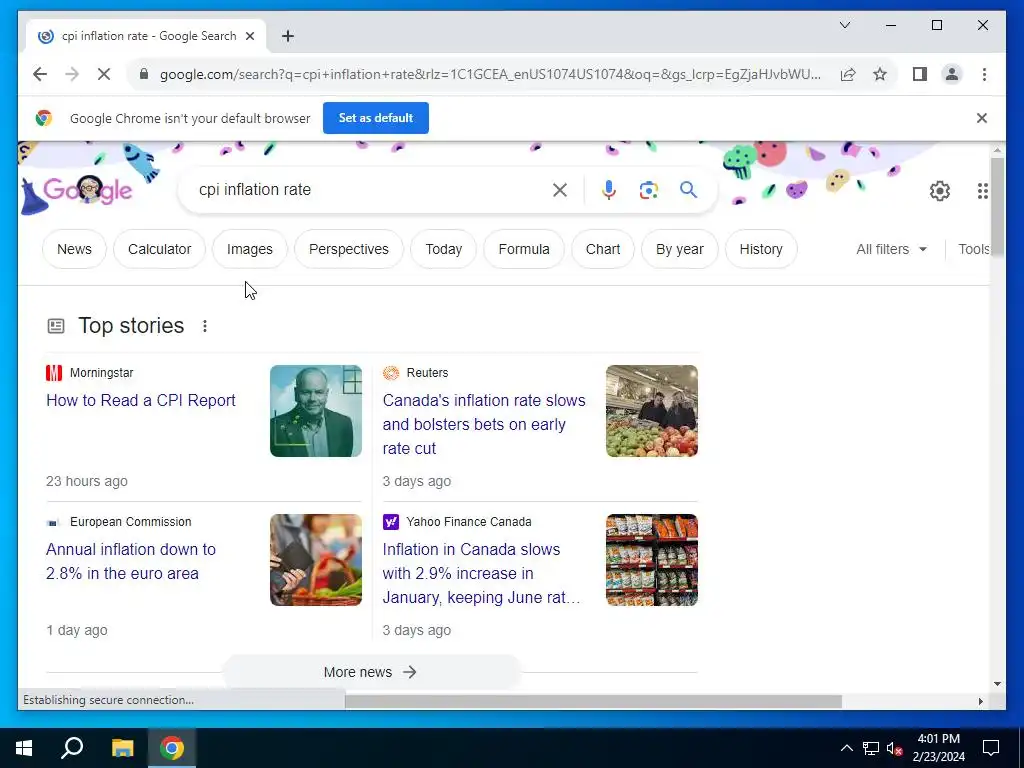This screenshot has width=1024, height=768.
Task: Click the European Commission article thumbnail
Action: [316, 560]
